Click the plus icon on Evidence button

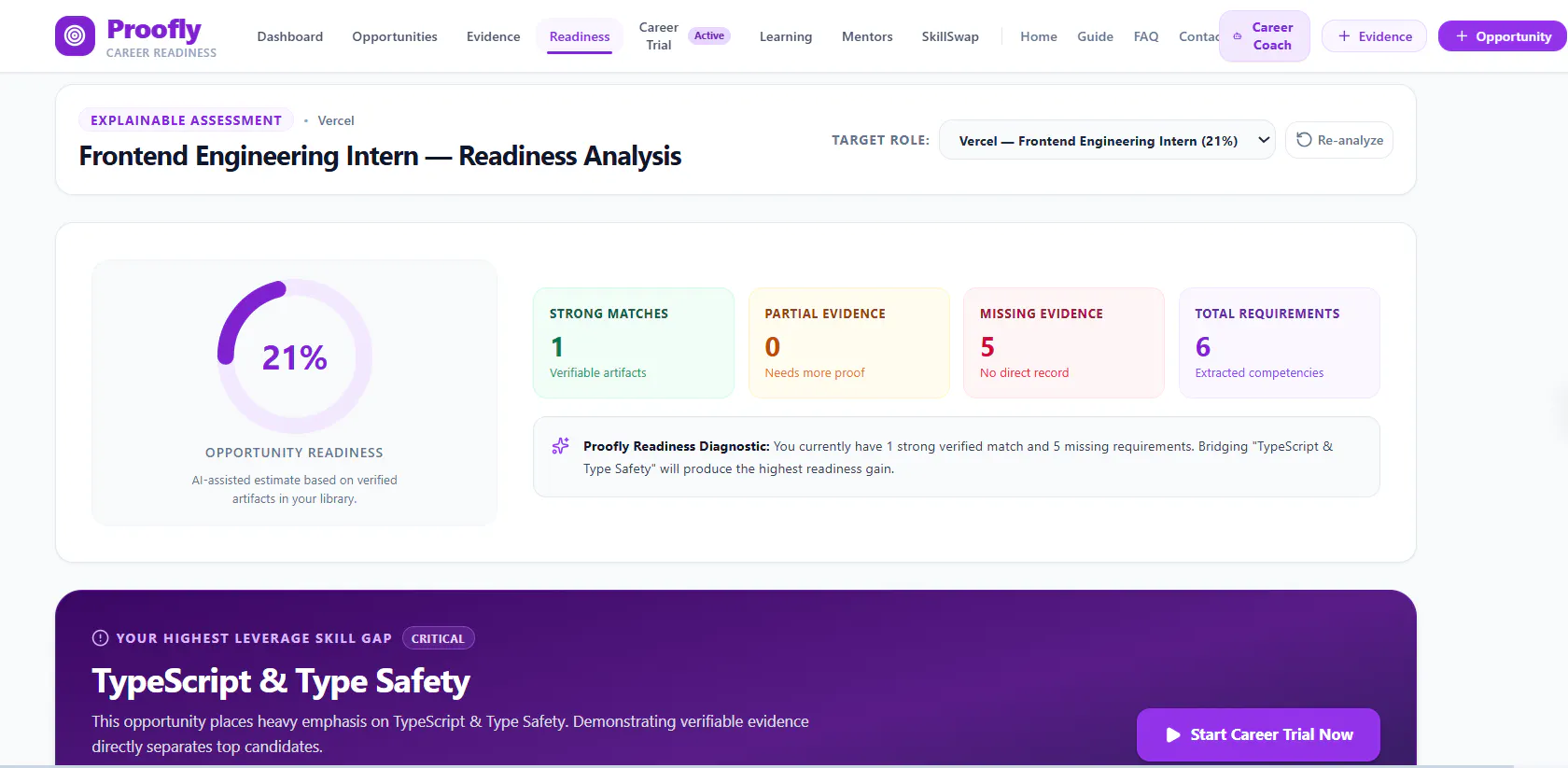coord(1344,36)
